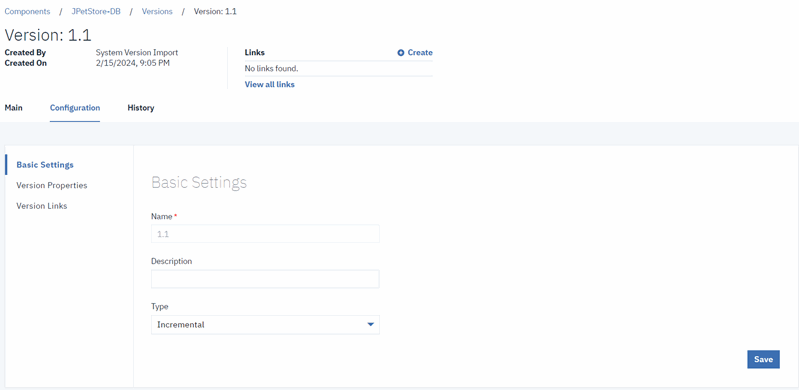Image resolution: width=799 pixels, height=390 pixels.
Task: Click the 'Version: 1.1' page title
Action: click(48, 35)
